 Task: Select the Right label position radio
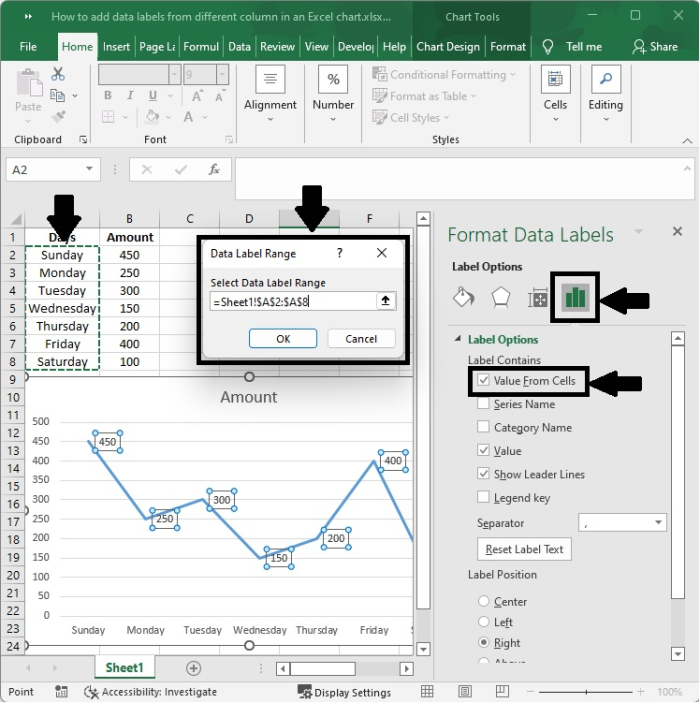pyautogui.click(x=483, y=642)
